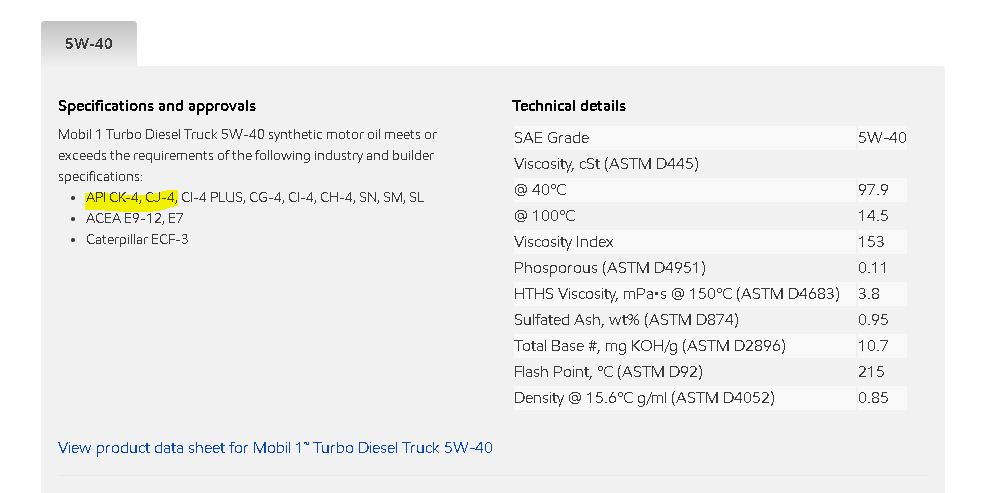Click the 97.9 viscosity value

(x=873, y=190)
